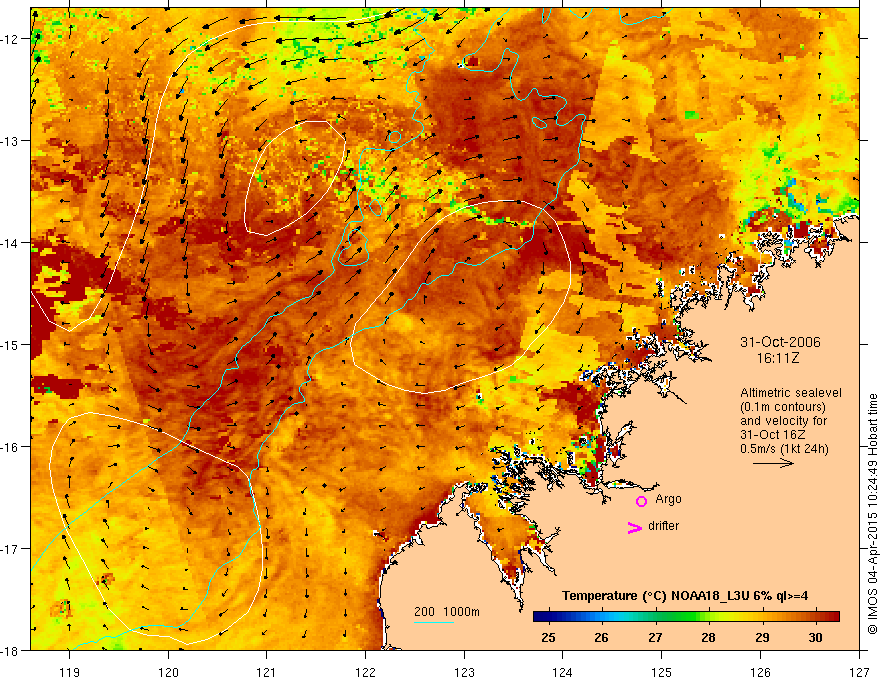
Task: Click the colorbar value 26
Action: click(x=602, y=637)
